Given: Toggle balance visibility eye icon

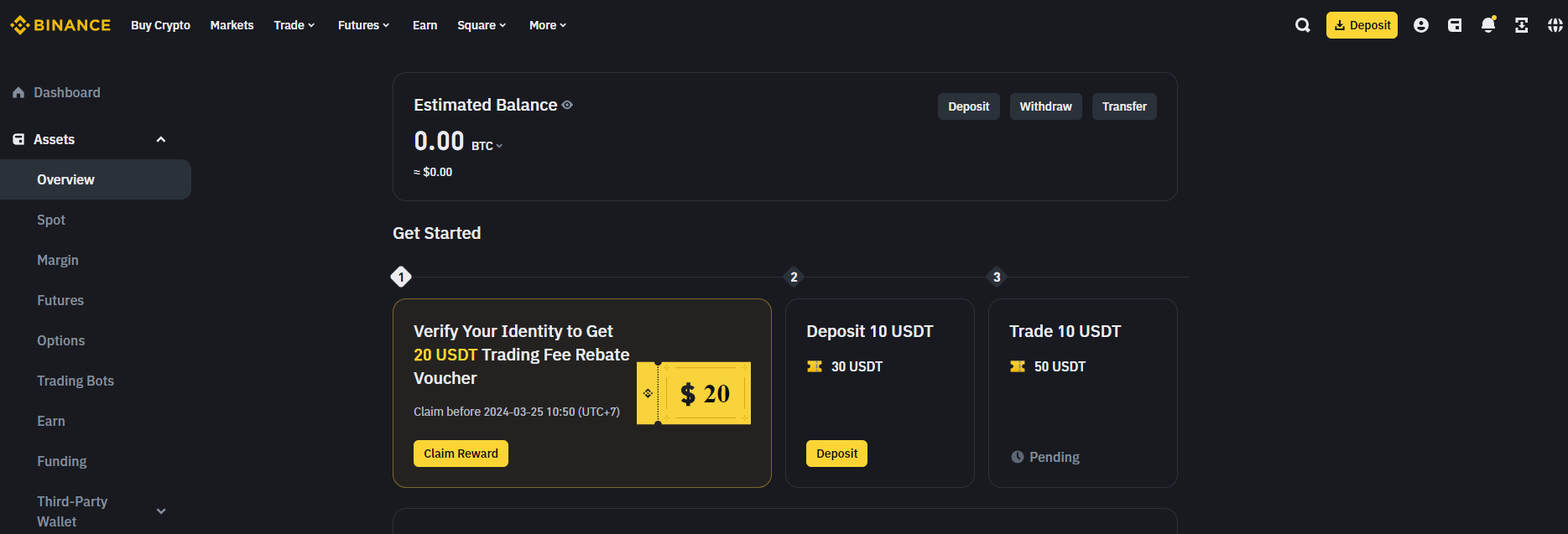Looking at the screenshot, I should pyautogui.click(x=567, y=105).
